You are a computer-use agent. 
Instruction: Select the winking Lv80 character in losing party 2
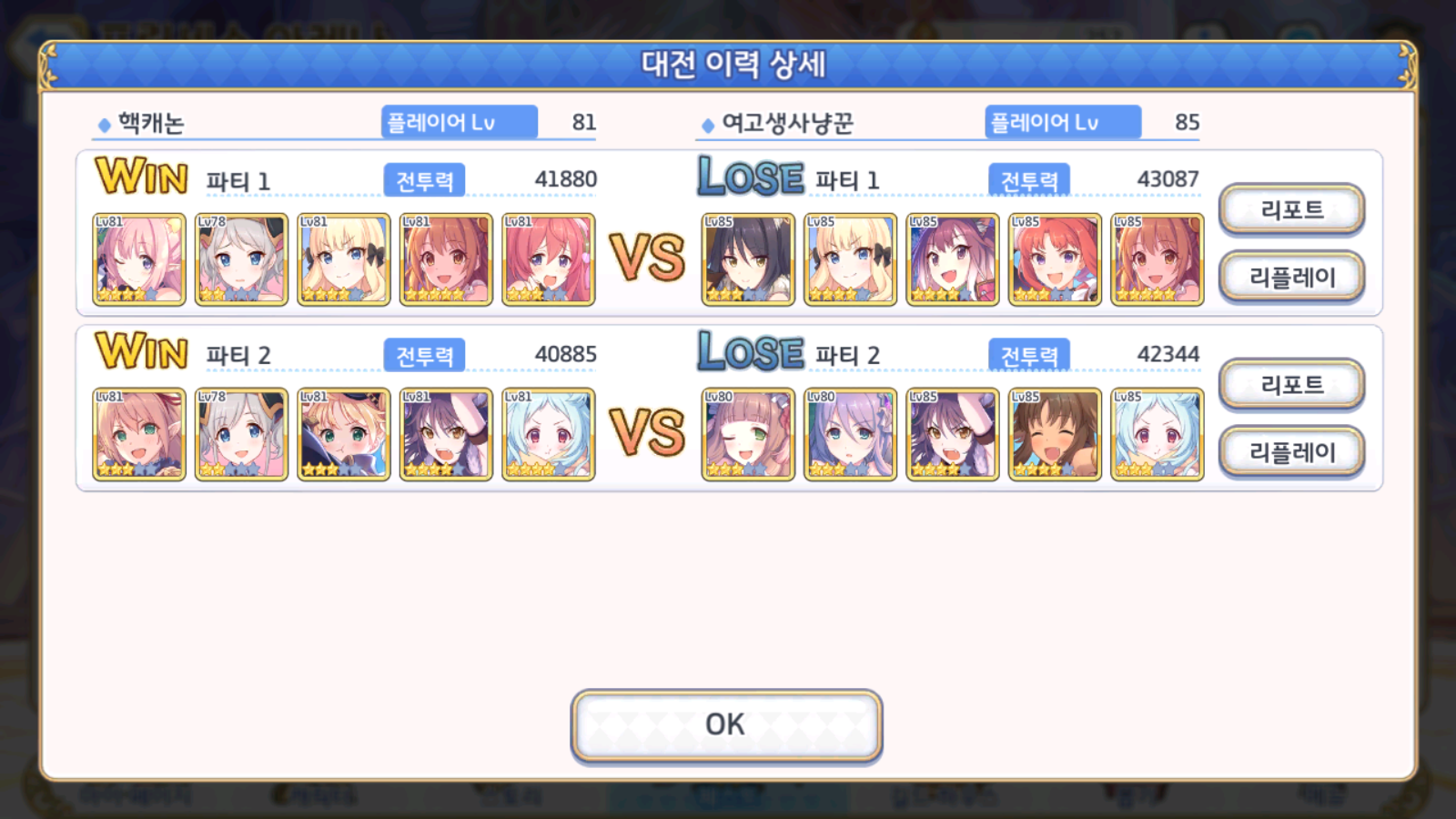tap(748, 434)
